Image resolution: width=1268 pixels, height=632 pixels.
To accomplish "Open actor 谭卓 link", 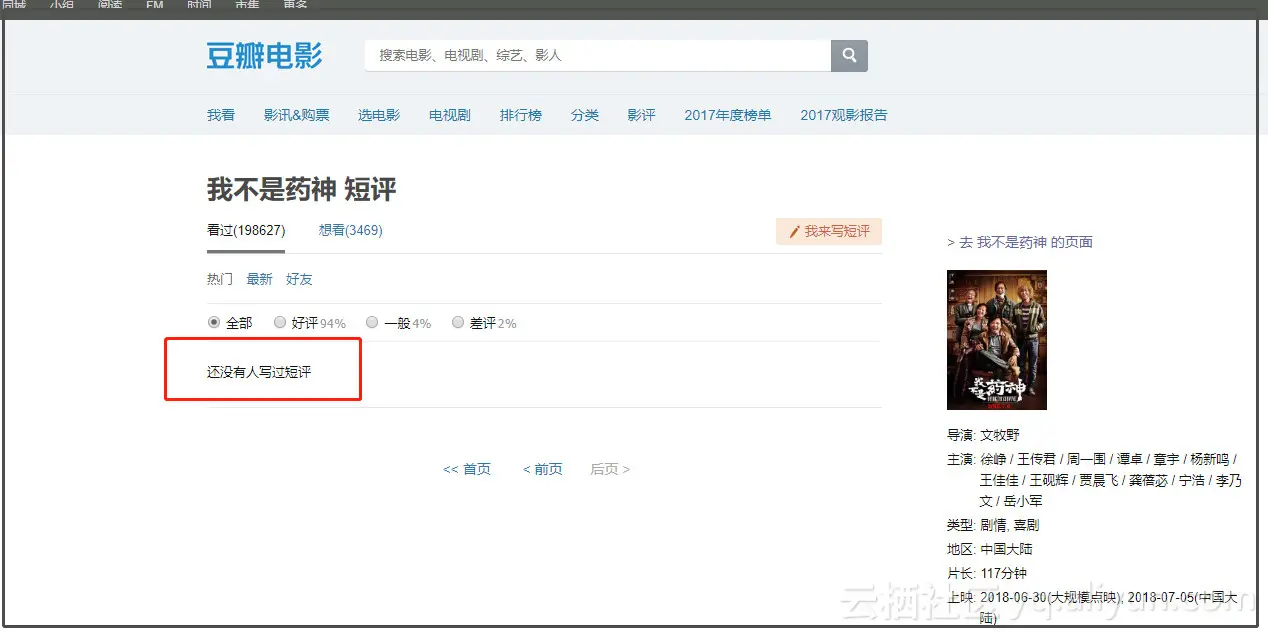I will [1130, 459].
